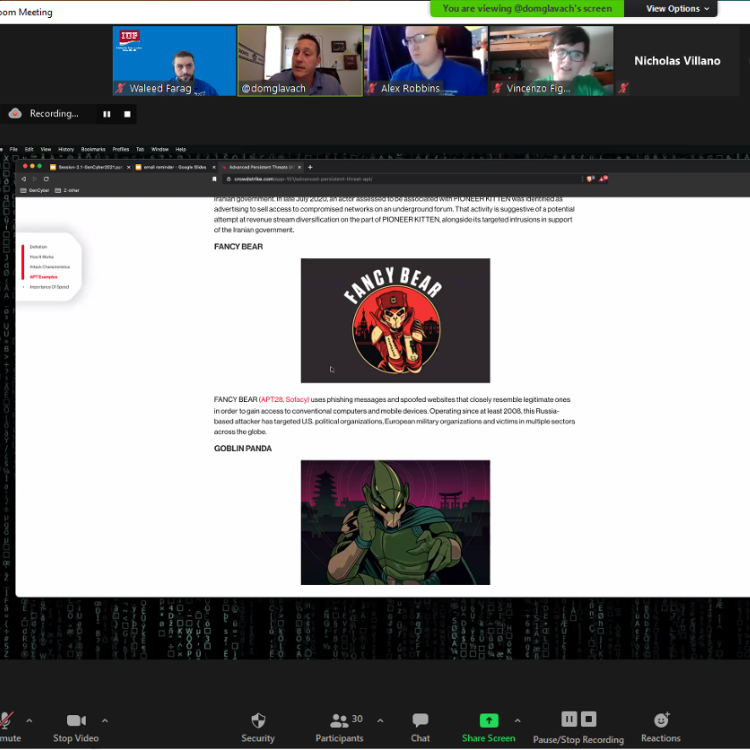
Task: Open the File menu in shared browser
Action: pos(13,149)
